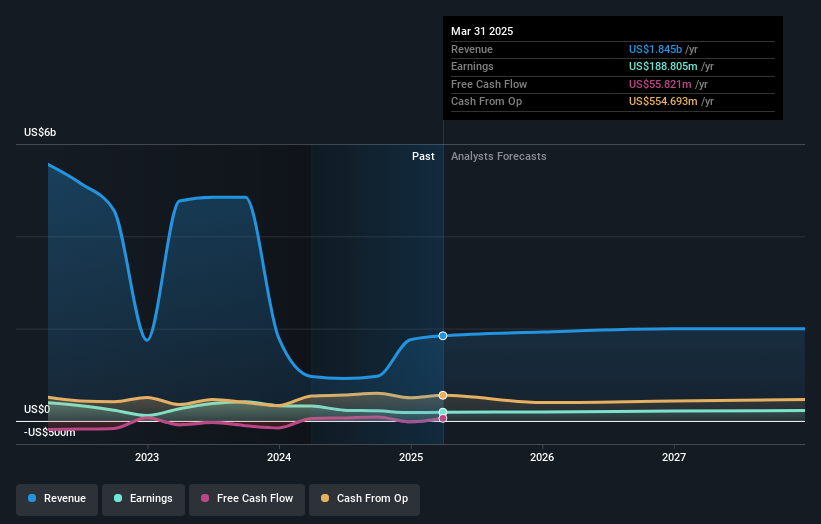Click the US$1.845b revenue value
Viewport: 821px width, 524px height.
click(655, 49)
